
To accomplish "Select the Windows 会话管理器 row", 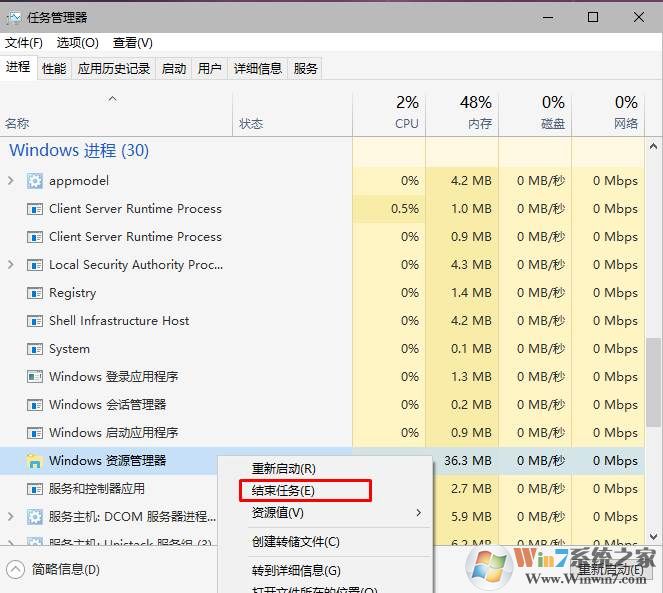I will (322, 405).
